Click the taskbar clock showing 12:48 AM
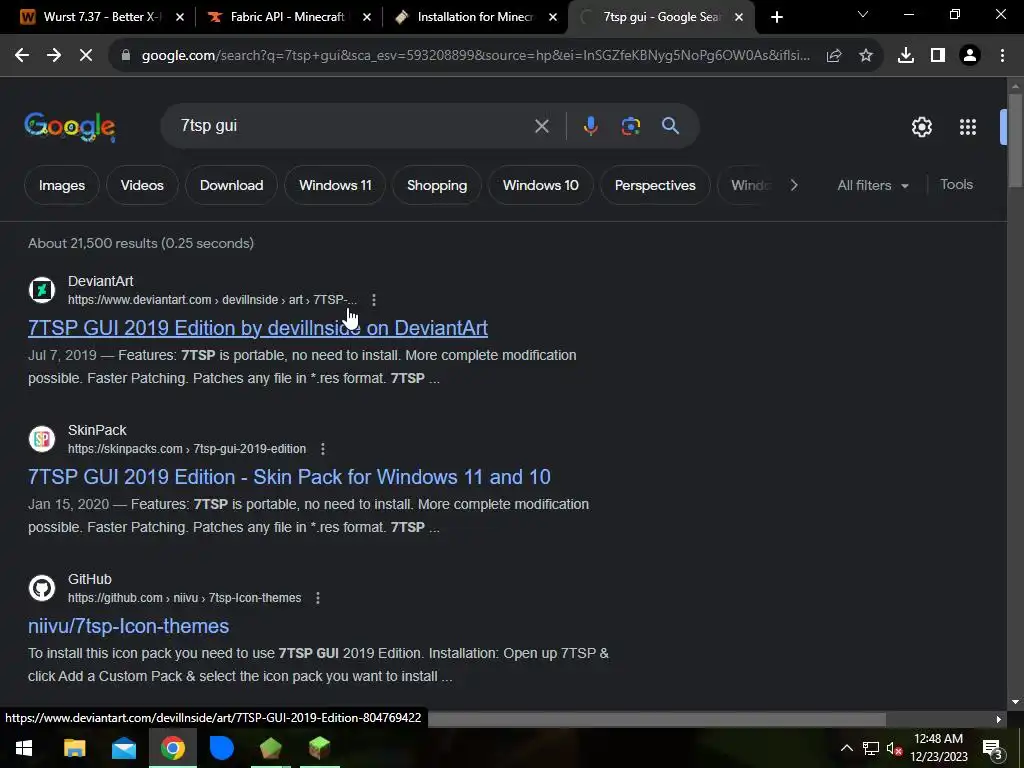This screenshot has width=1024, height=768. 938,748
